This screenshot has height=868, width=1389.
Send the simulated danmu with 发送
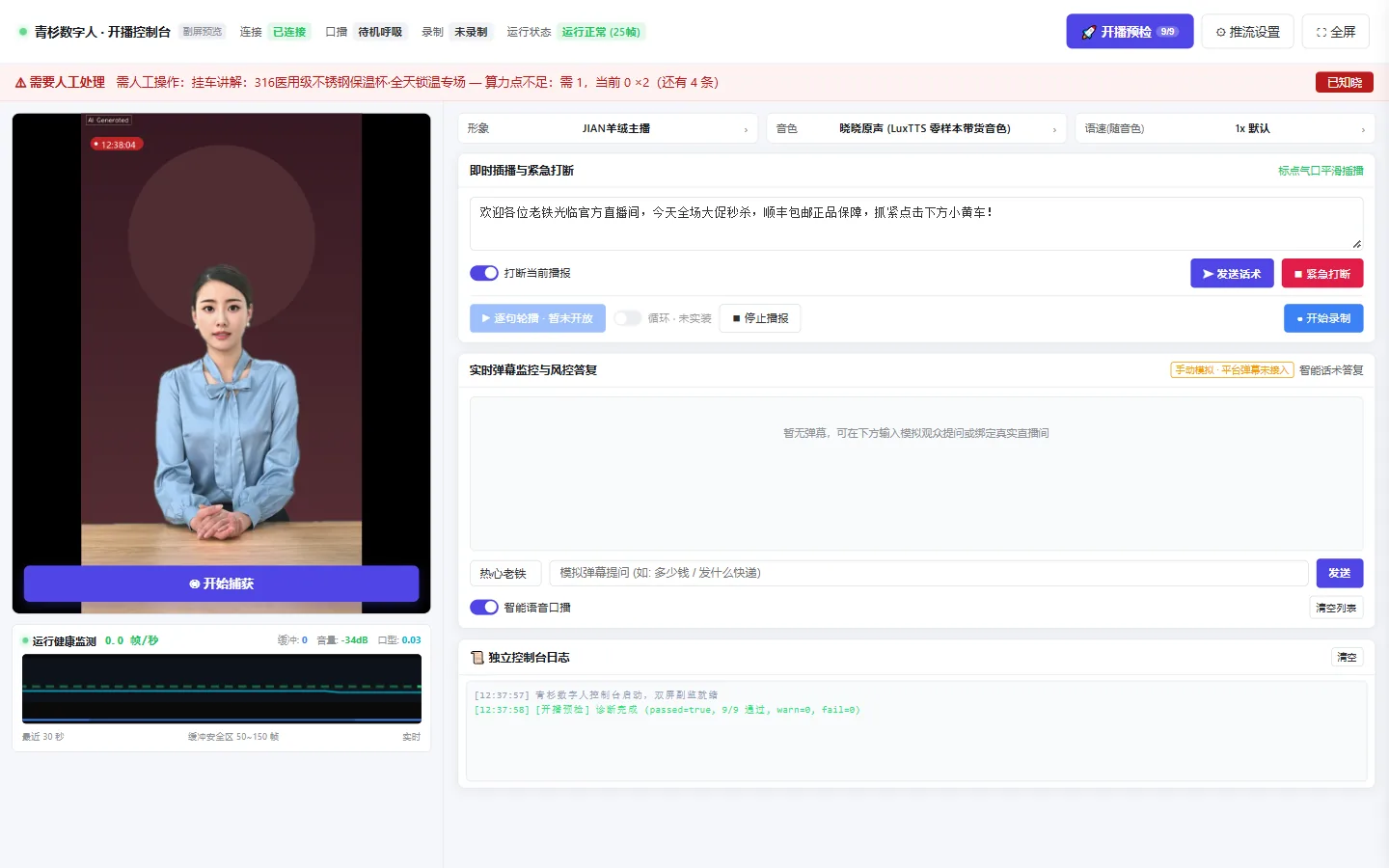tap(1340, 573)
